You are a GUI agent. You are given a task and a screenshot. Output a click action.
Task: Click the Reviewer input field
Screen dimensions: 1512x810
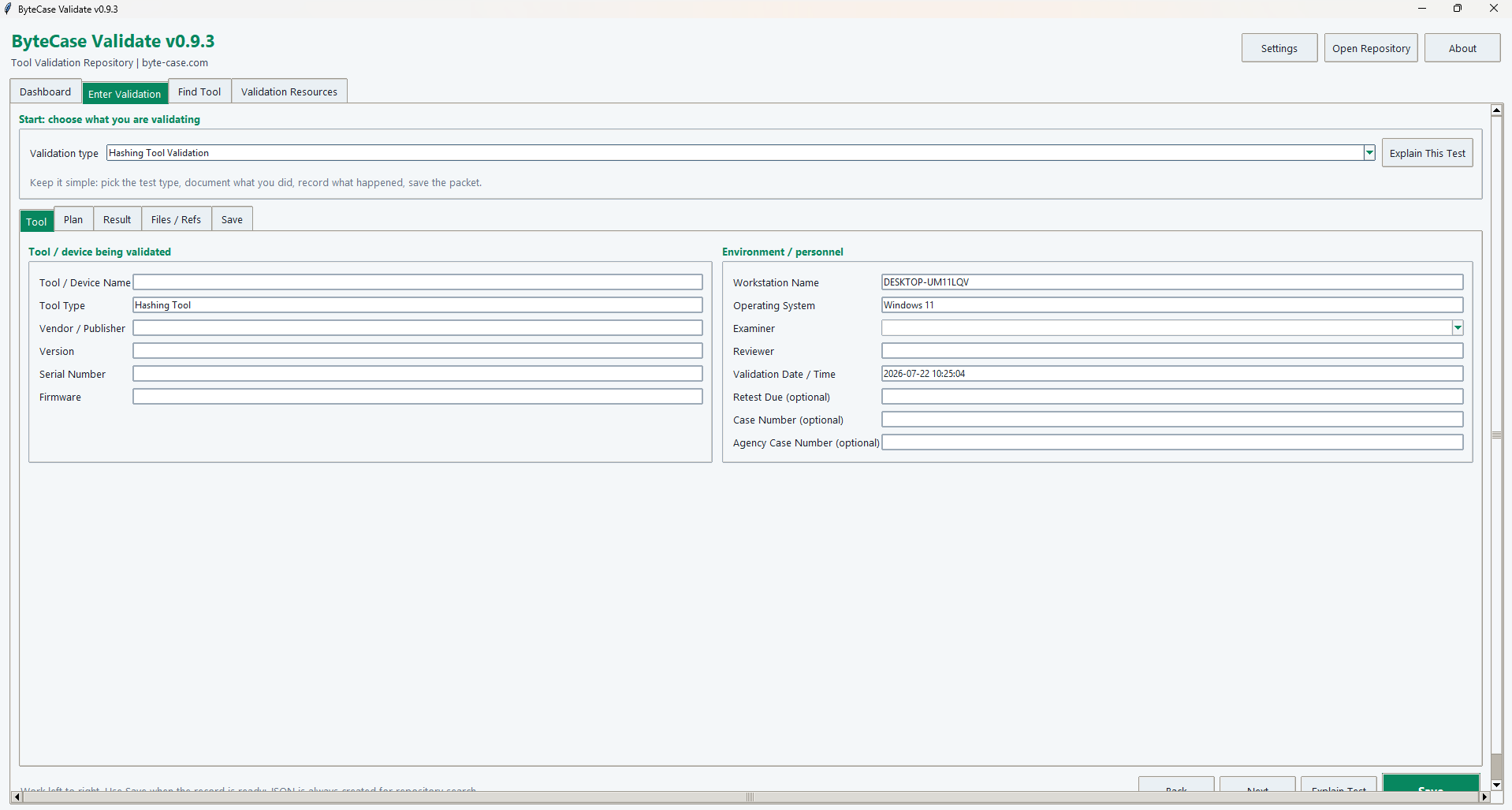pos(1172,351)
